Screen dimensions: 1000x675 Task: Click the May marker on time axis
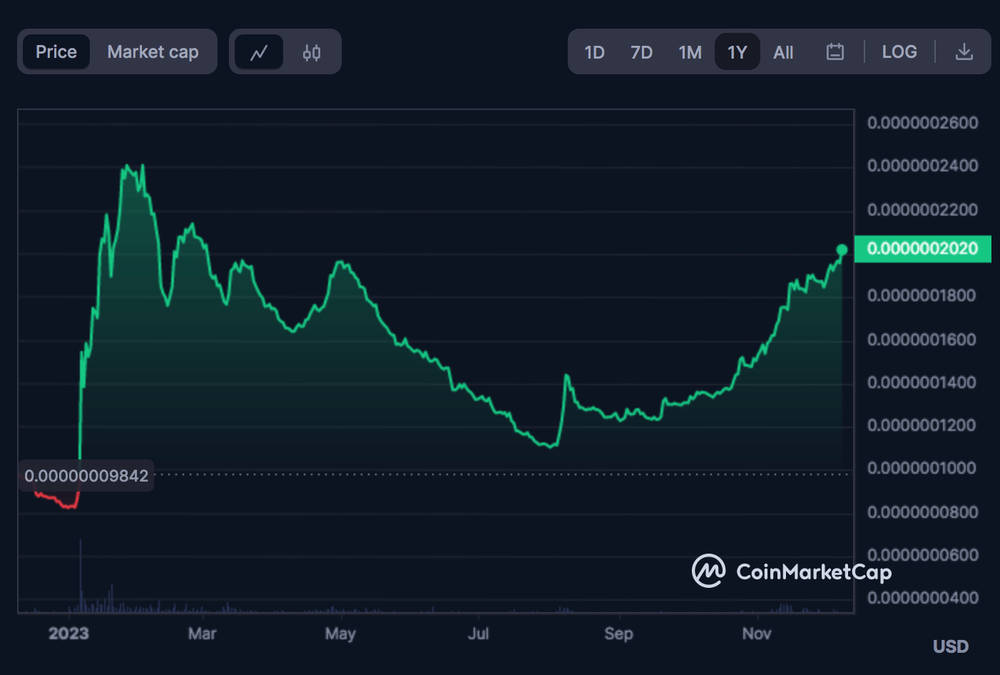click(340, 634)
